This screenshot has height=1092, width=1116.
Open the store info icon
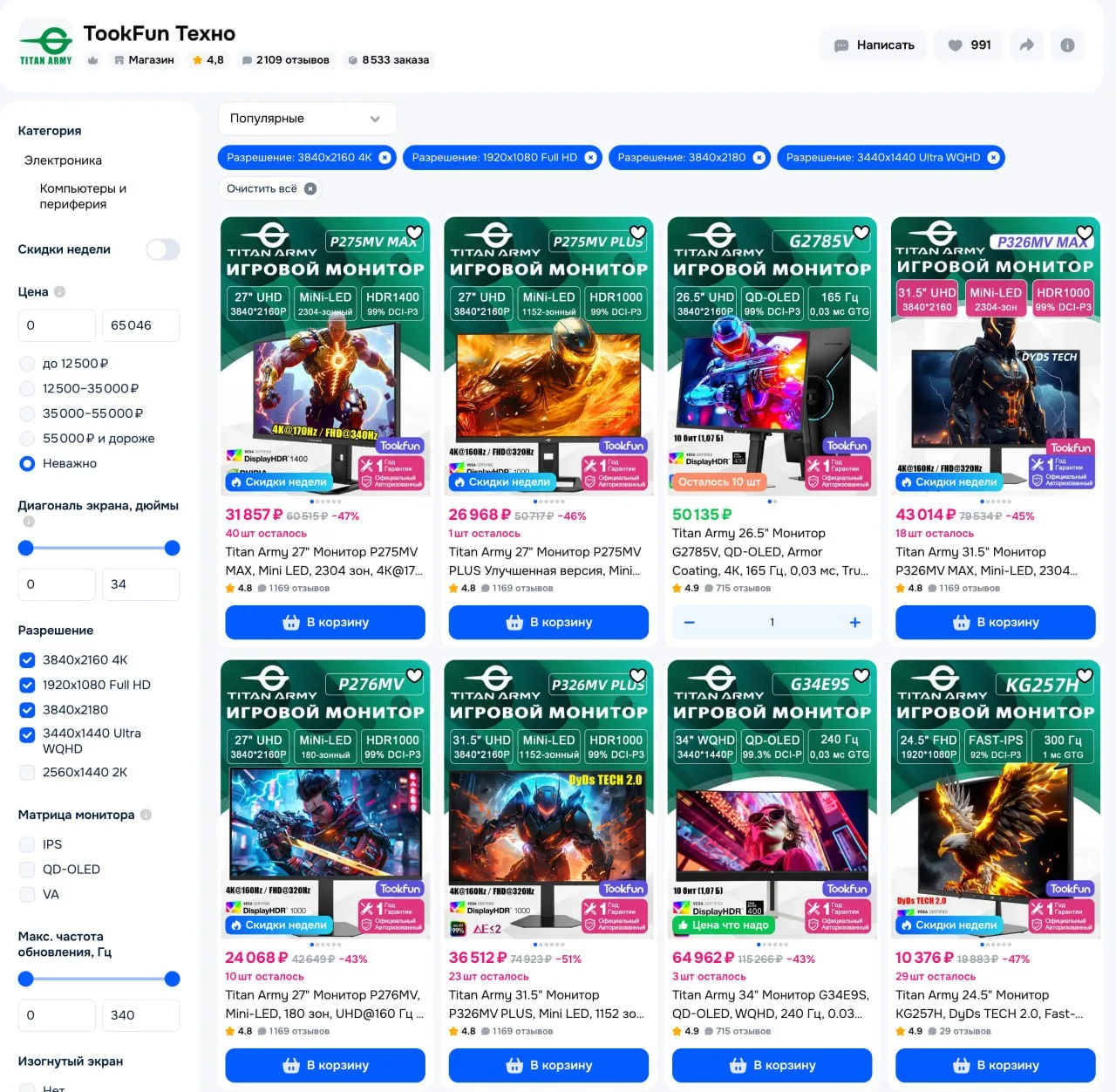(x=1067, y=45)
